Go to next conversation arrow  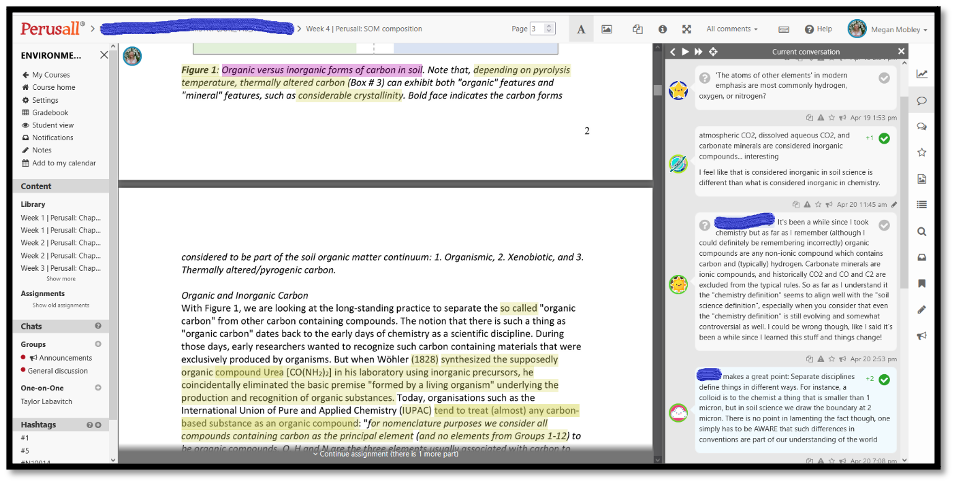pos(686,51)
